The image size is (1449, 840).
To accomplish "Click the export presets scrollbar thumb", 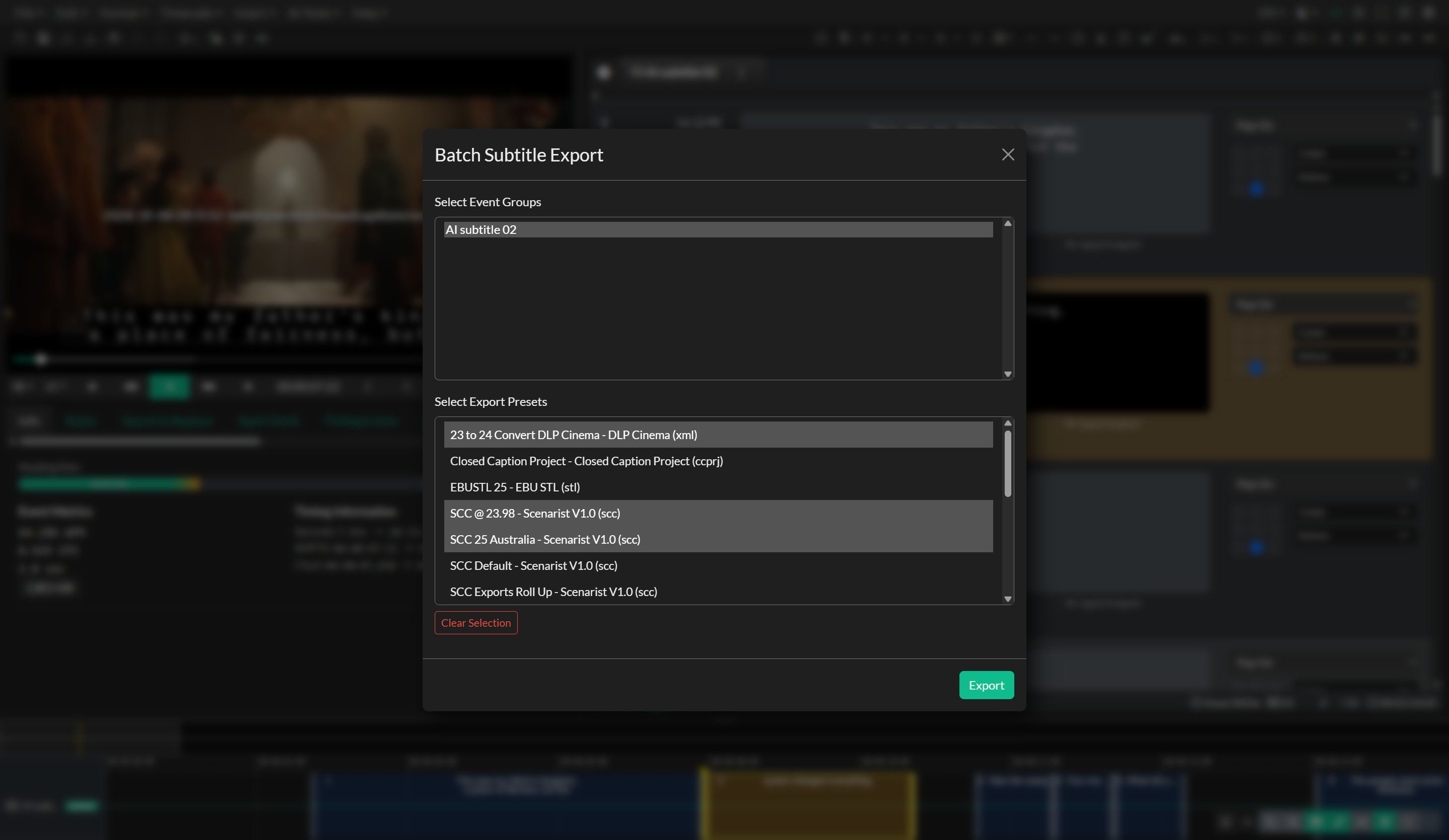I will (x=1007, y=463).
